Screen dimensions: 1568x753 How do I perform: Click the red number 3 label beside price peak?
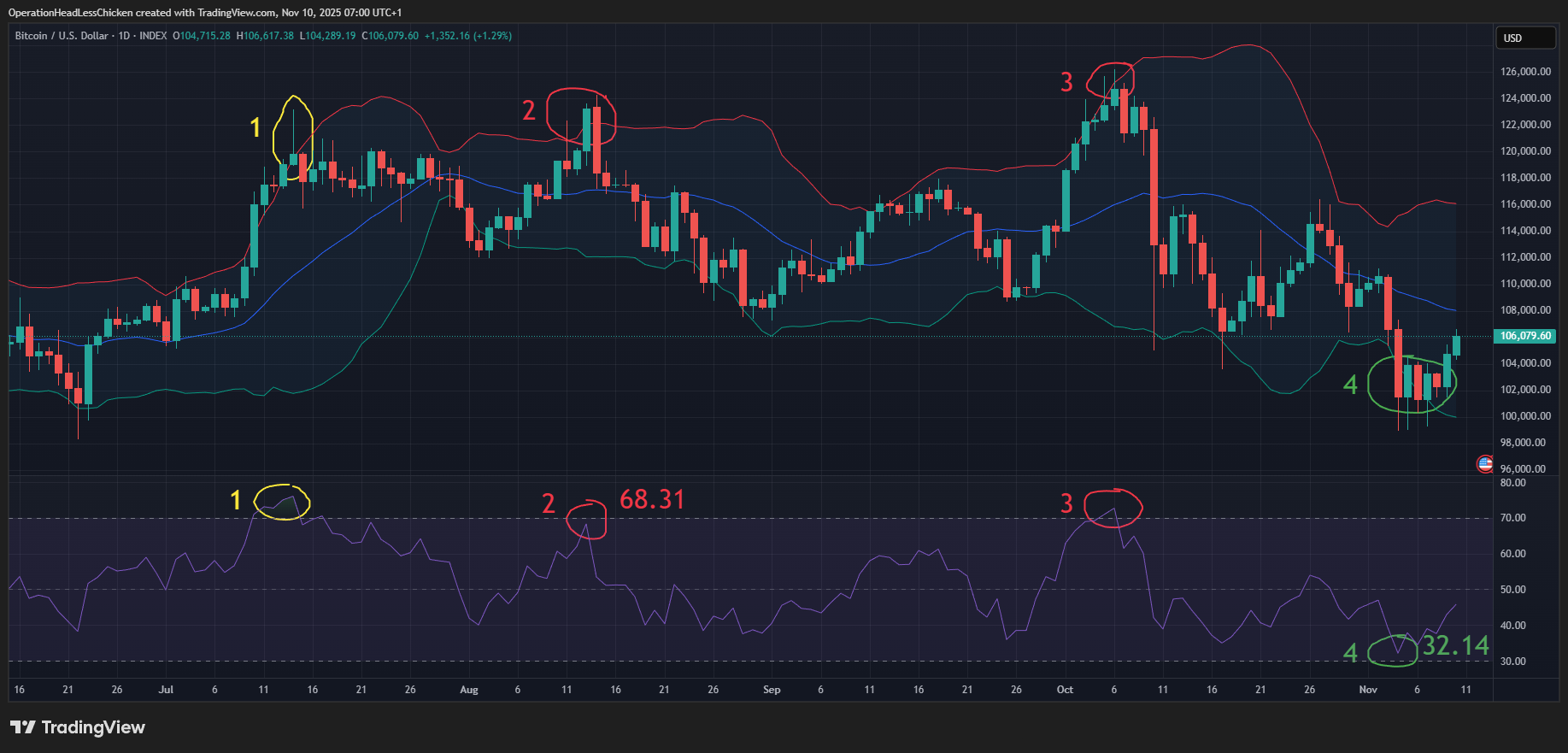coord(1066,82)
